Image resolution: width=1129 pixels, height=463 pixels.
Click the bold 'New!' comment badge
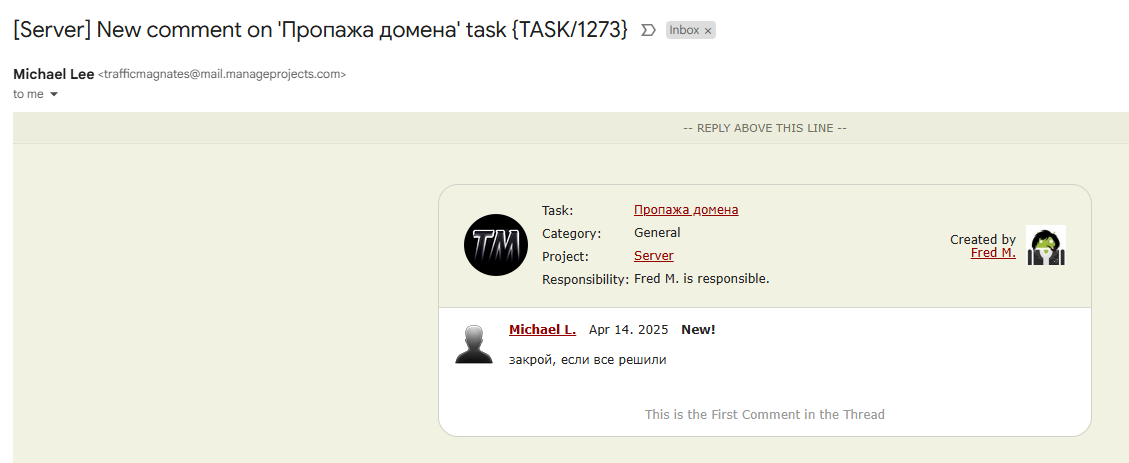[698, 329]
